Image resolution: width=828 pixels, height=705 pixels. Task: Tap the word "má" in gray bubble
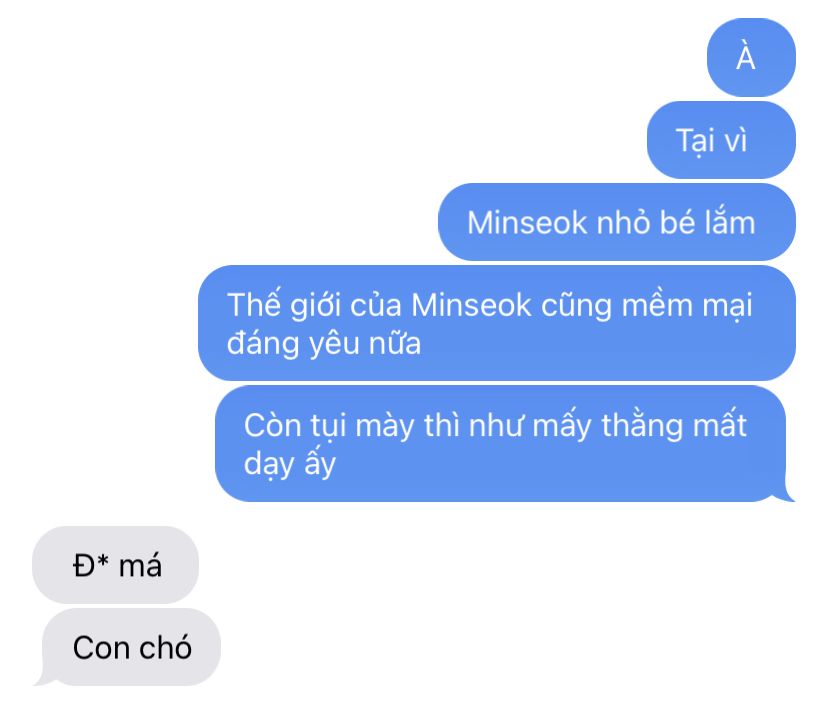pyautogui.click(x=140, y=566)
